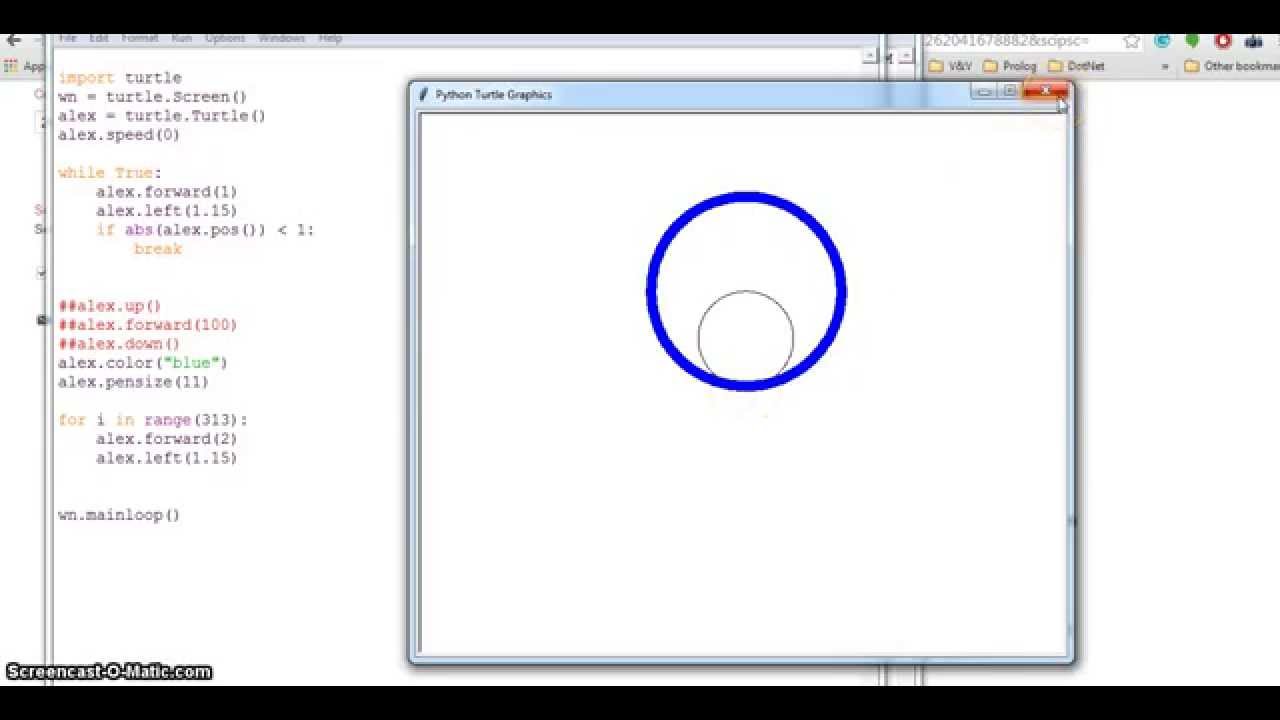Open the Other bookmarks folder
This screenshot has width=1280, height=720.
tap(1231, 66)
